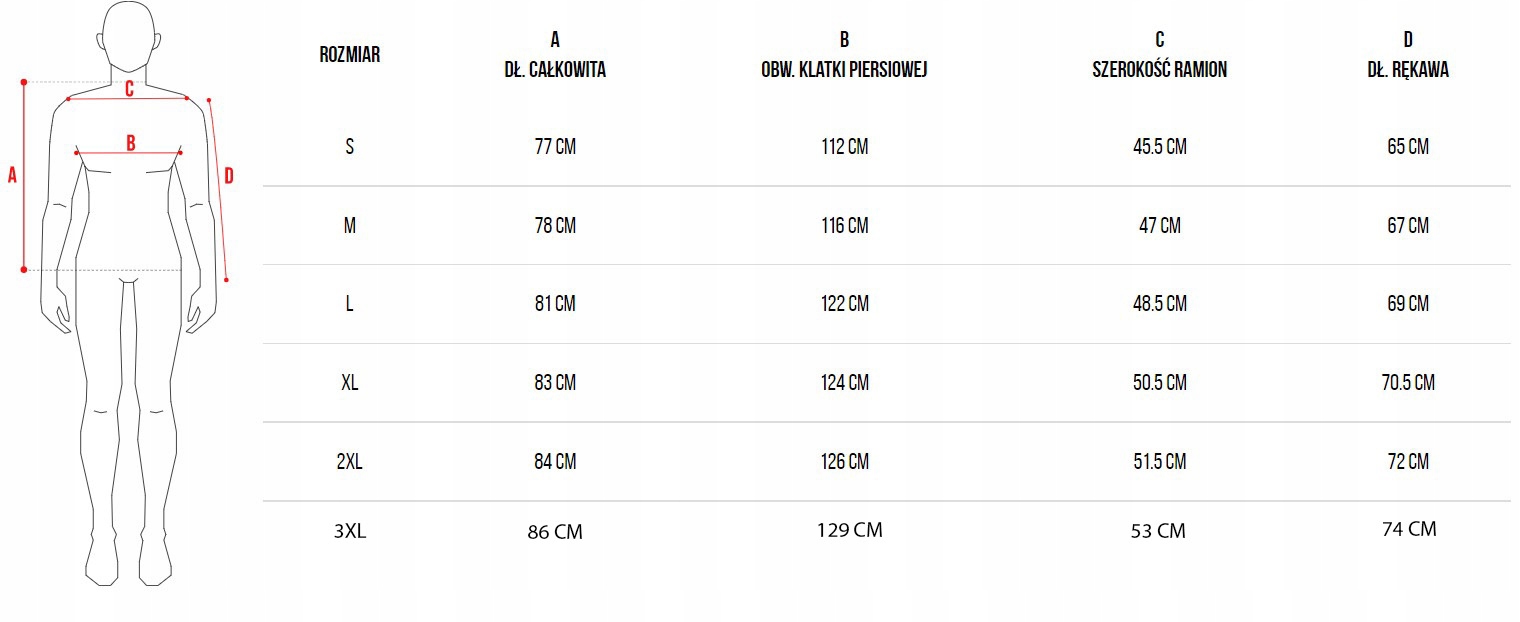Screen dimensions: 1520x622
Task: Click the 77 CM total length value
Action: coord(555,147)
